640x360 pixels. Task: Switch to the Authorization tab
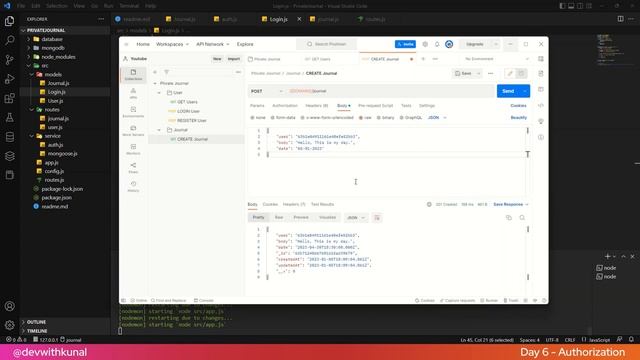click(x=285, y=106)
